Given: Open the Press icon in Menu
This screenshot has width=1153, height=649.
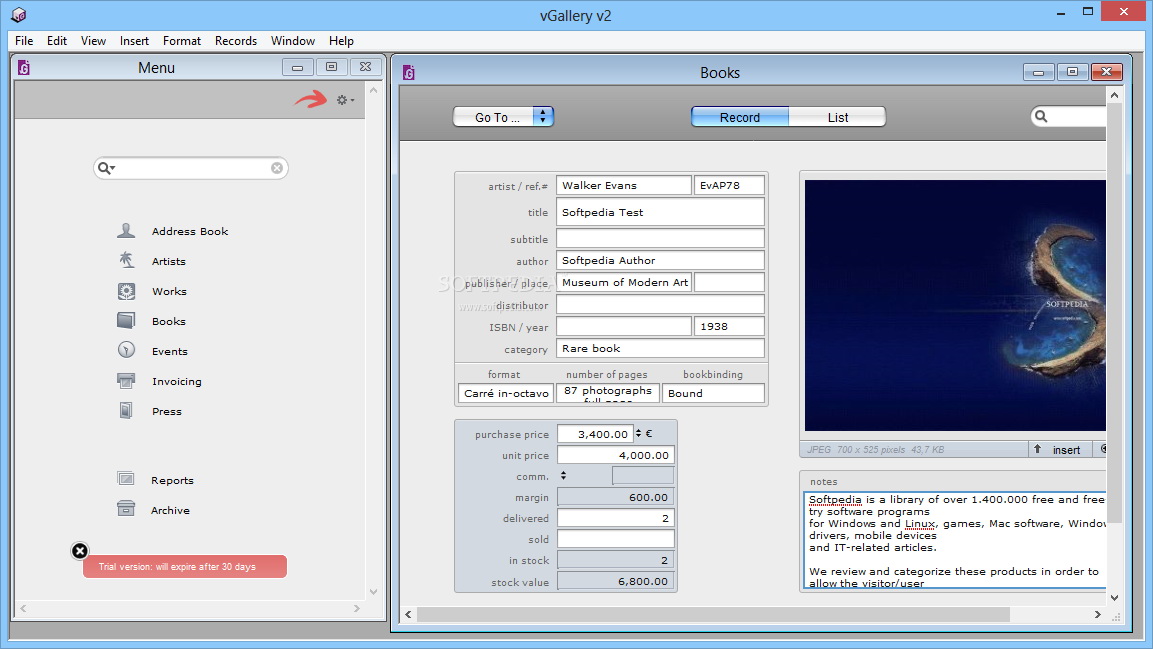Looking at the screenshot, I should click(126, 411).
